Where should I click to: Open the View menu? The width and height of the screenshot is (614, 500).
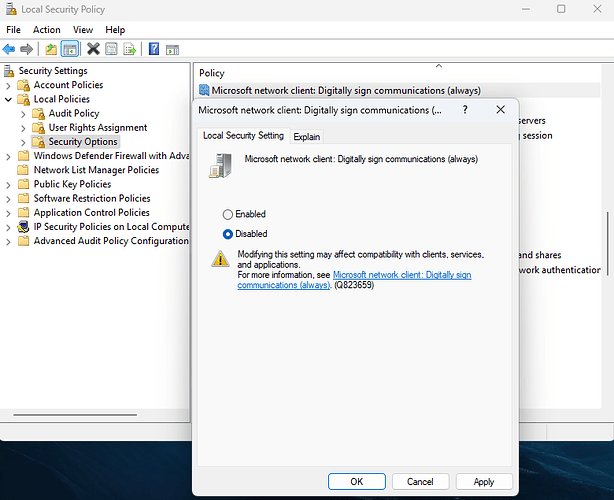click(x=83, y=30)
